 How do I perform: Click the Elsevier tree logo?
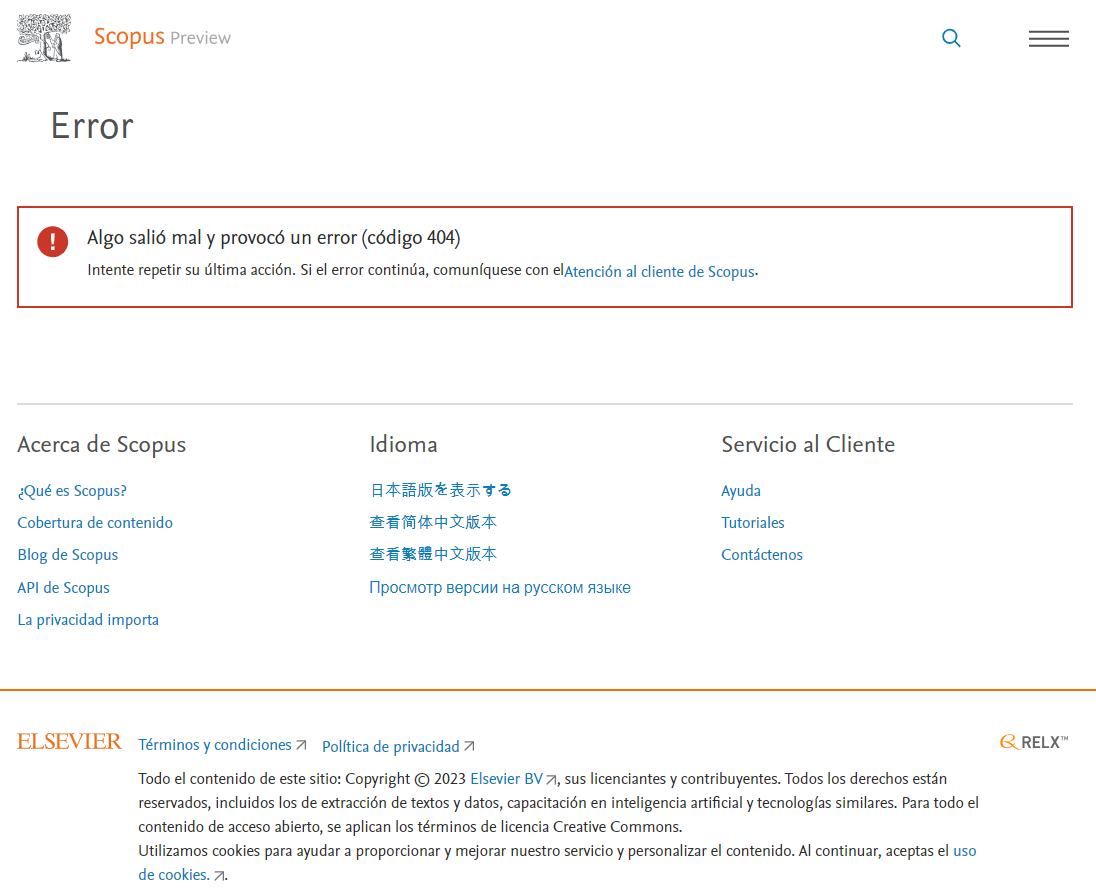(44, 38)
